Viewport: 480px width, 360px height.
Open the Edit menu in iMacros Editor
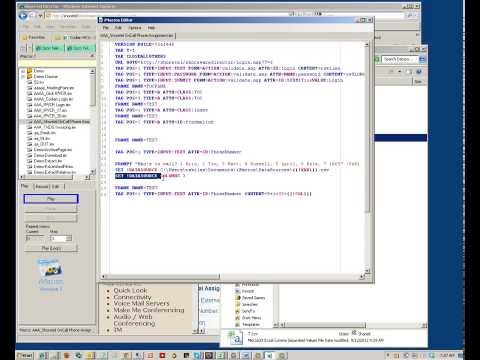pyautogui.click(x=118, y=28)
